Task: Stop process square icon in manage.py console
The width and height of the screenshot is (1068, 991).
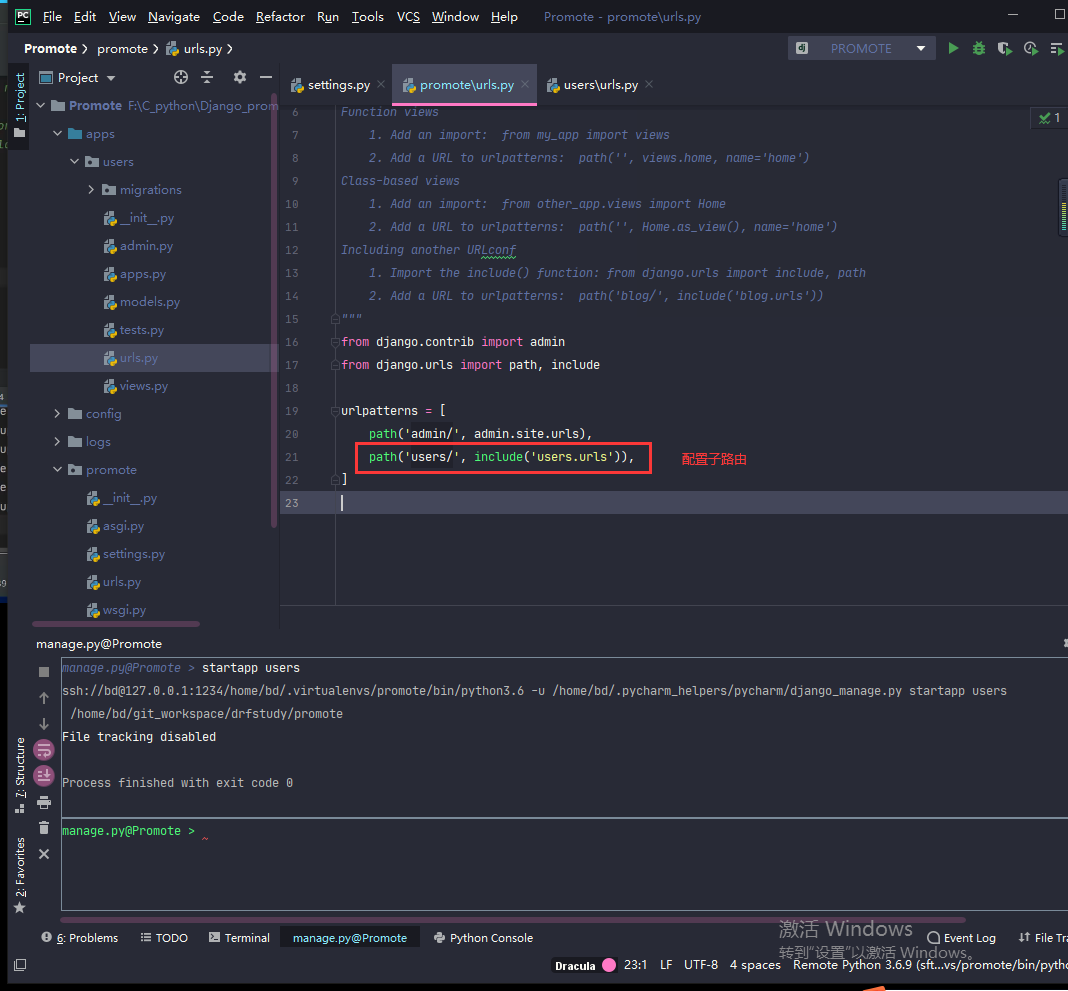Action: pyautogui.click(x=44, y=672)
